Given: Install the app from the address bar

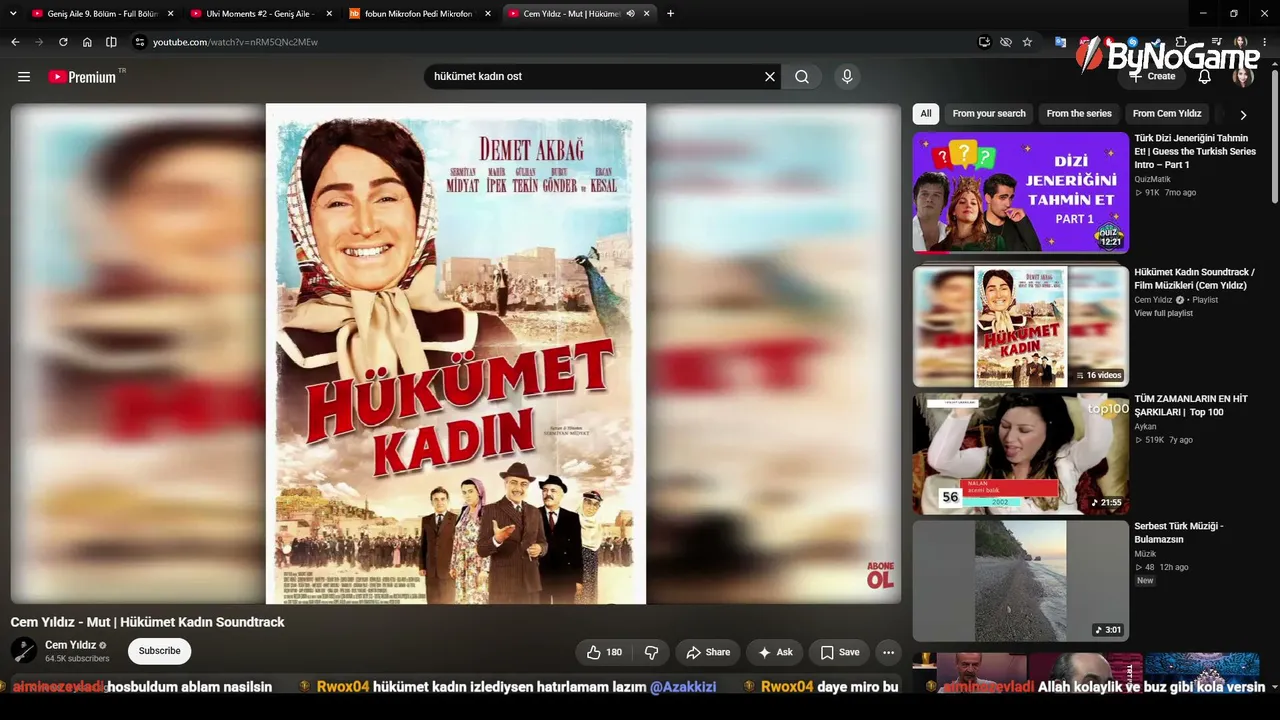Looking at the screenshot, I should [x=985, y=42].
